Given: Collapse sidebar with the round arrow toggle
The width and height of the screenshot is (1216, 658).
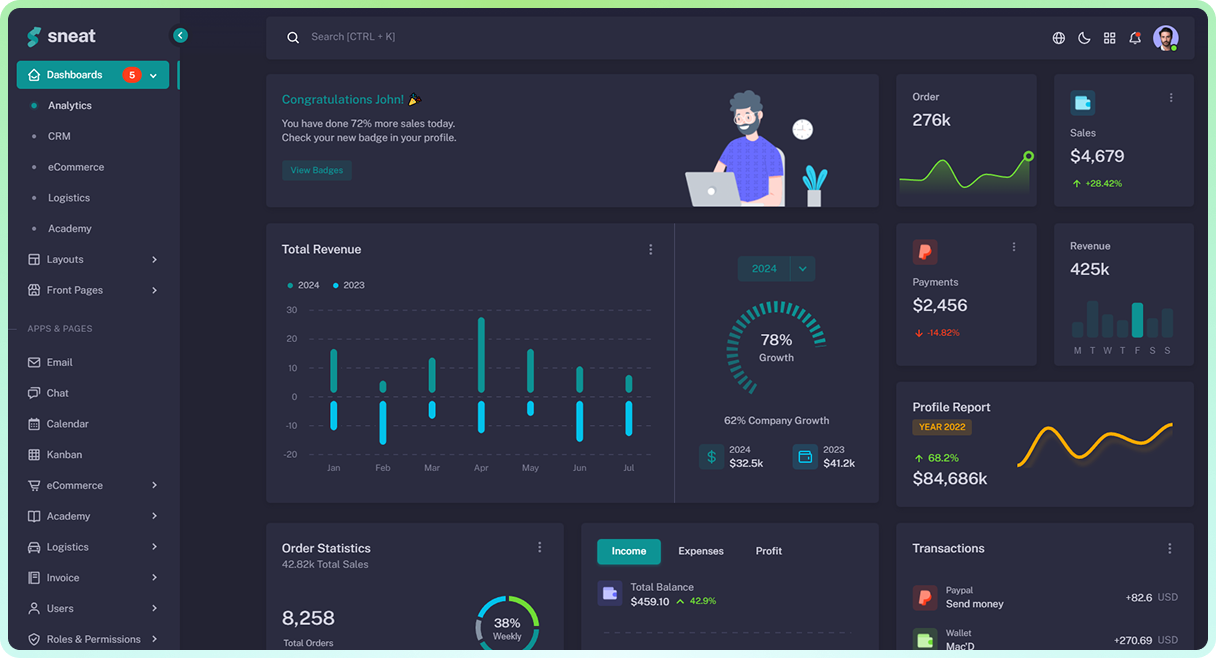Looking at the screenshot, I should 180,35.
